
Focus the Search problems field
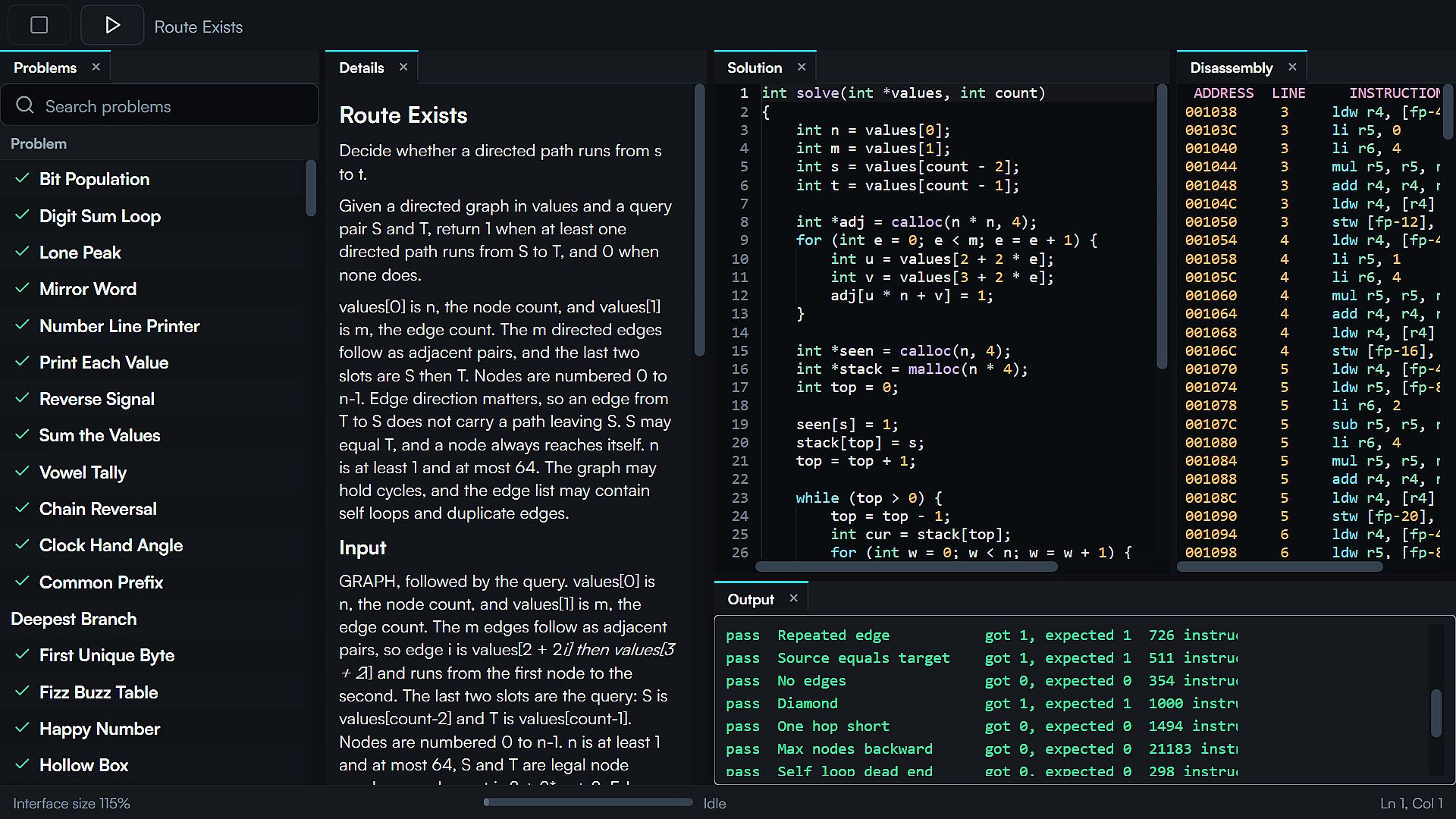[160, 105]
